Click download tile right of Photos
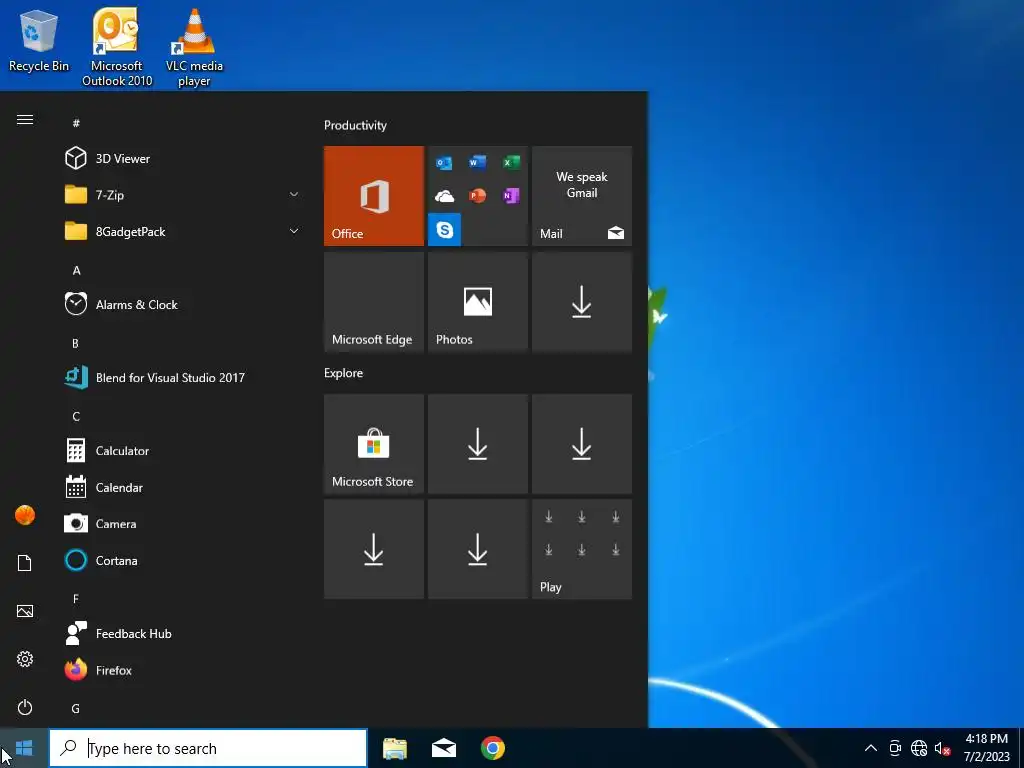The height and width of the screenshot is (768, 1024). 582,302
